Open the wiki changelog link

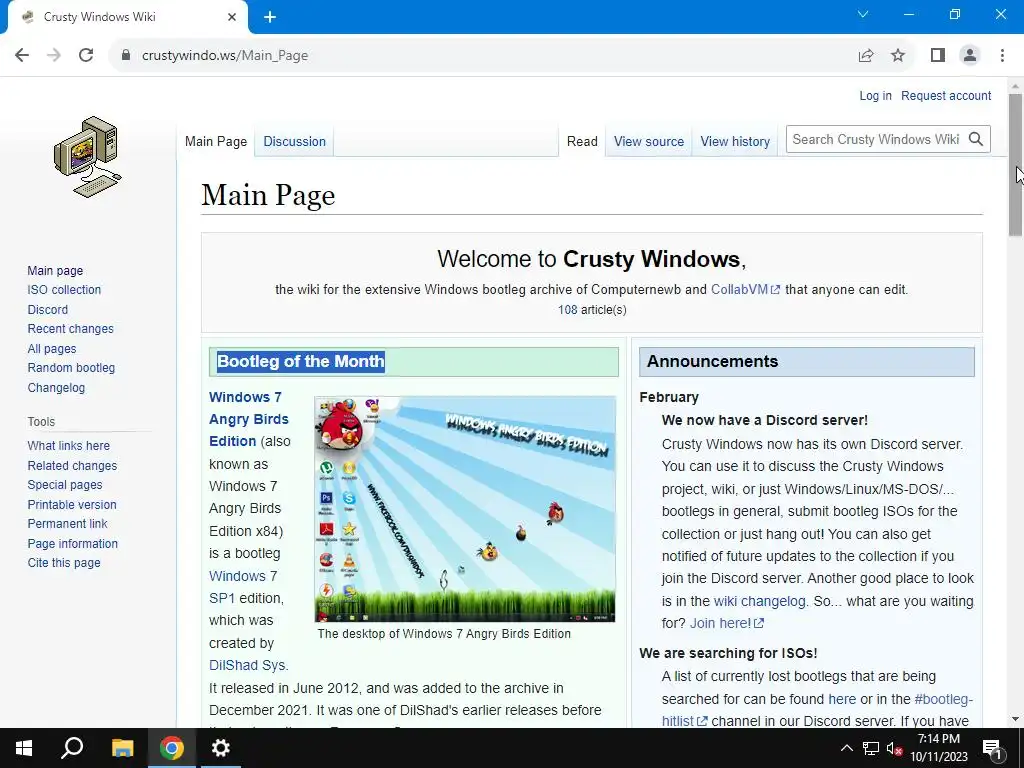(x=760, y=601)
